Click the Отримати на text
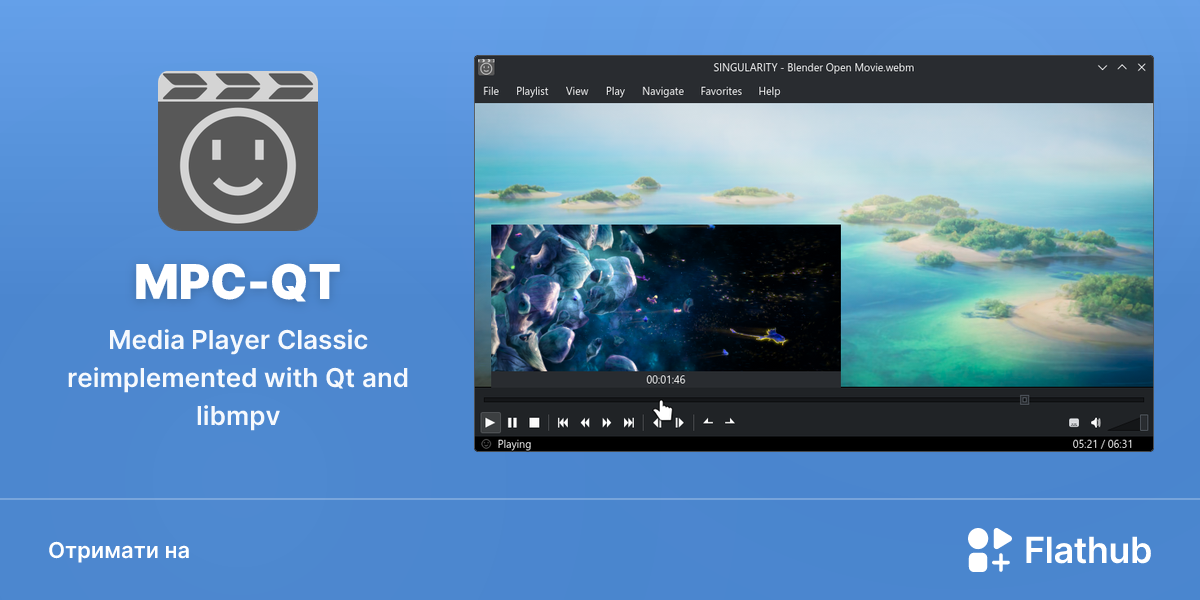 [119, 551]
